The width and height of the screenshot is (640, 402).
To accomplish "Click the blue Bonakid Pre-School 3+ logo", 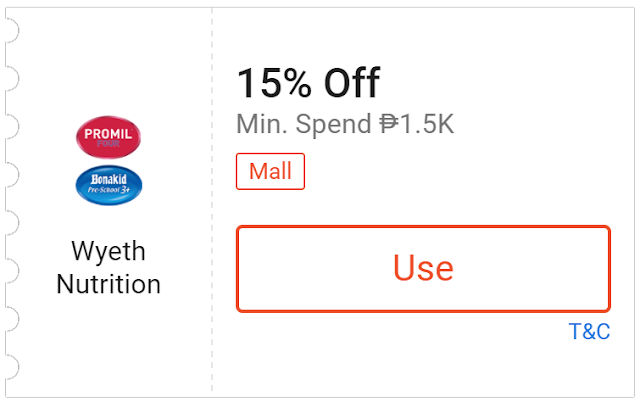I will coord(109,185).
